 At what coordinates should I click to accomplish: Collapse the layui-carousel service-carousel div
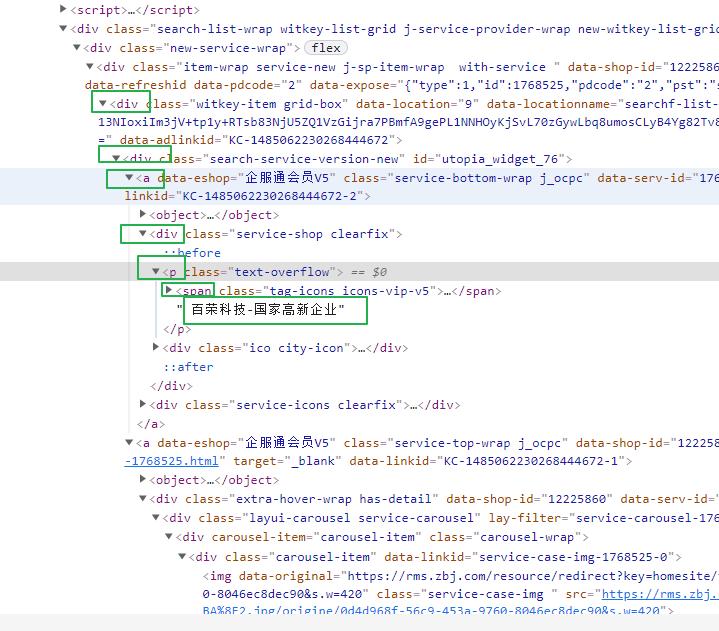point(156,518)
